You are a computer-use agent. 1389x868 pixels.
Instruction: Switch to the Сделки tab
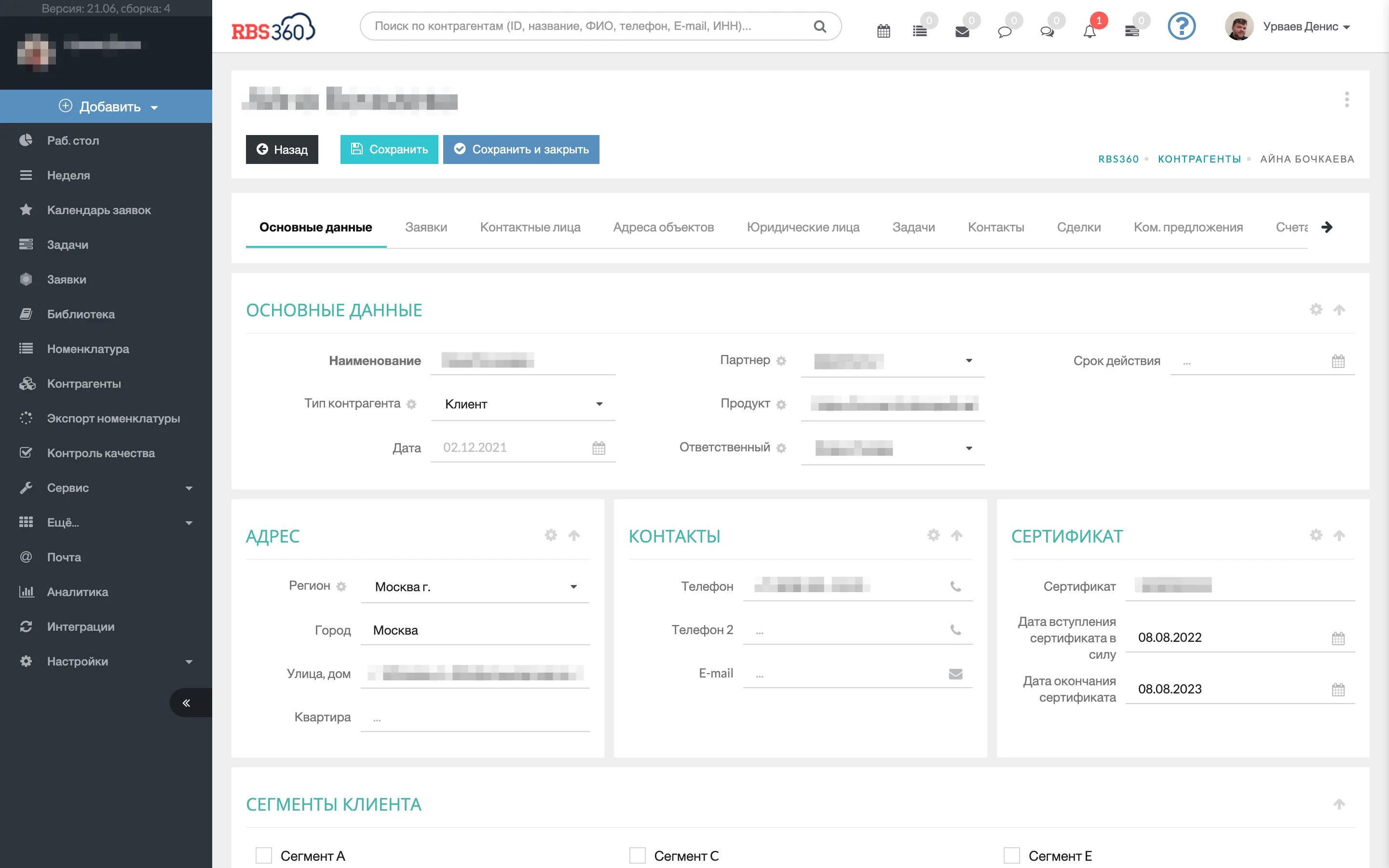1078,227
